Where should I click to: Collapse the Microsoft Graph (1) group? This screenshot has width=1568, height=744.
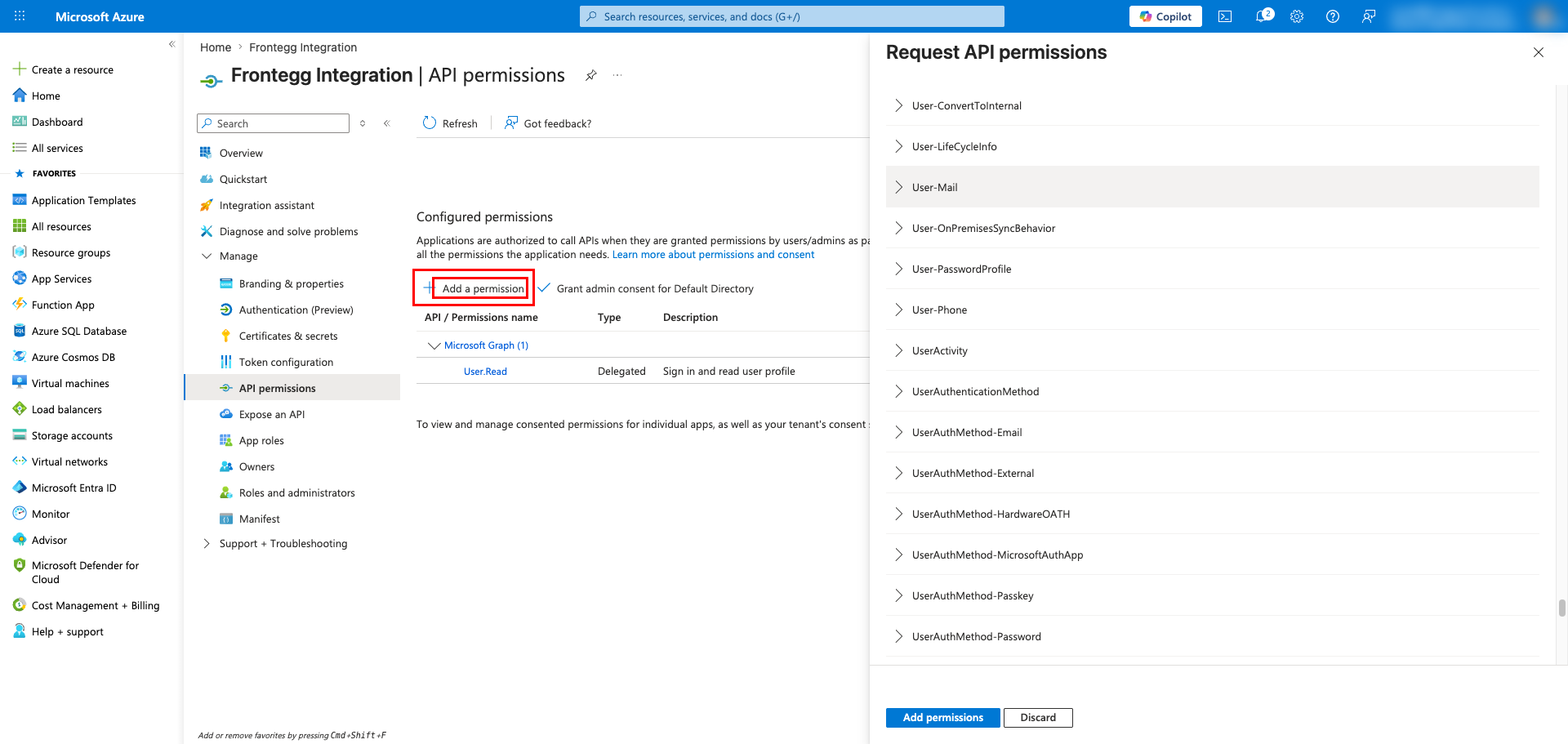(434, 345)
